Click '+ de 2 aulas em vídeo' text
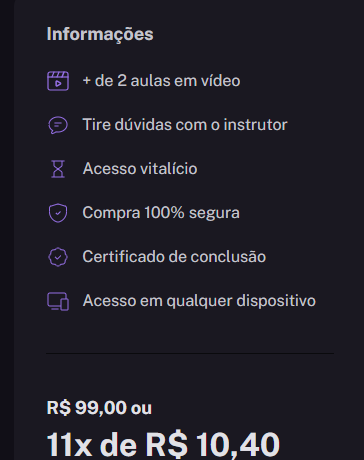364x460 pixels. 161,81
